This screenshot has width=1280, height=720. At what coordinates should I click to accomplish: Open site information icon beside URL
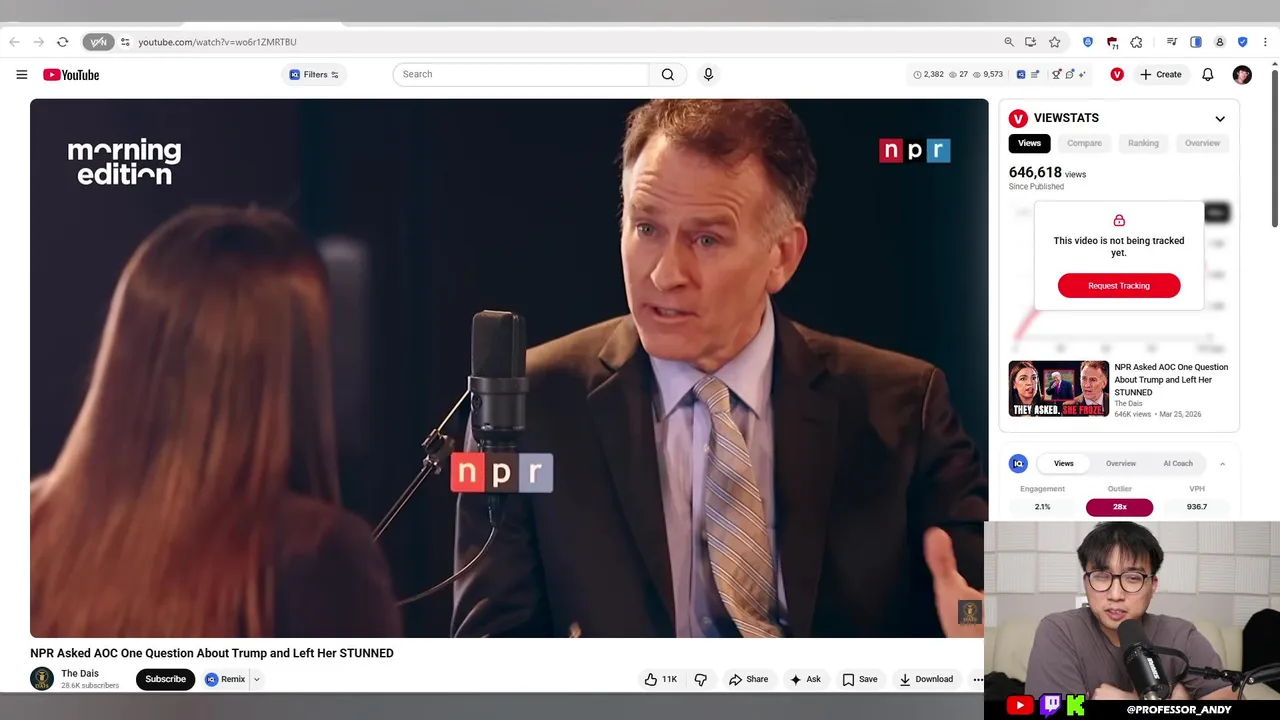[x=125, y=42]
